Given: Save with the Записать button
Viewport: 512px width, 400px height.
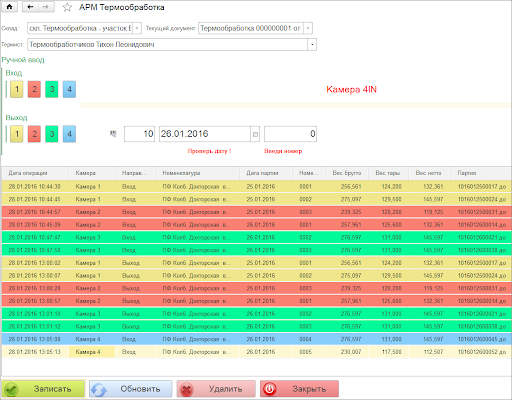Looking at the screenshot, I should (x=43, y=389).
